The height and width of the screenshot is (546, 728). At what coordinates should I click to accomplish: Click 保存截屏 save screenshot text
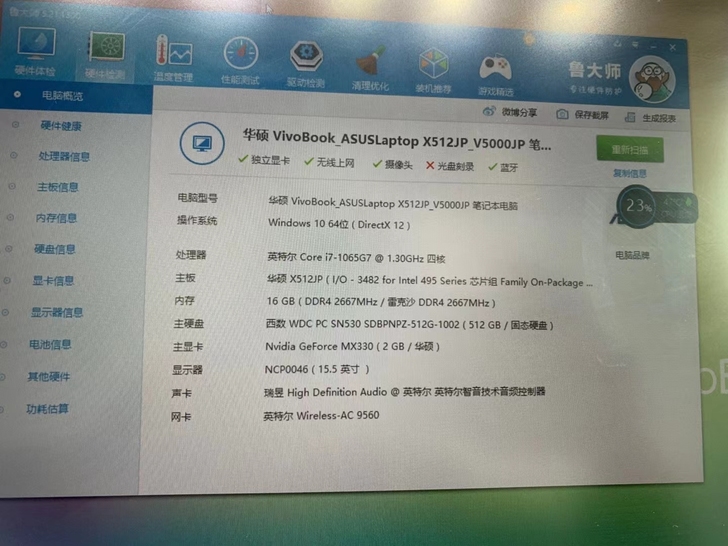tap(591, 115)
